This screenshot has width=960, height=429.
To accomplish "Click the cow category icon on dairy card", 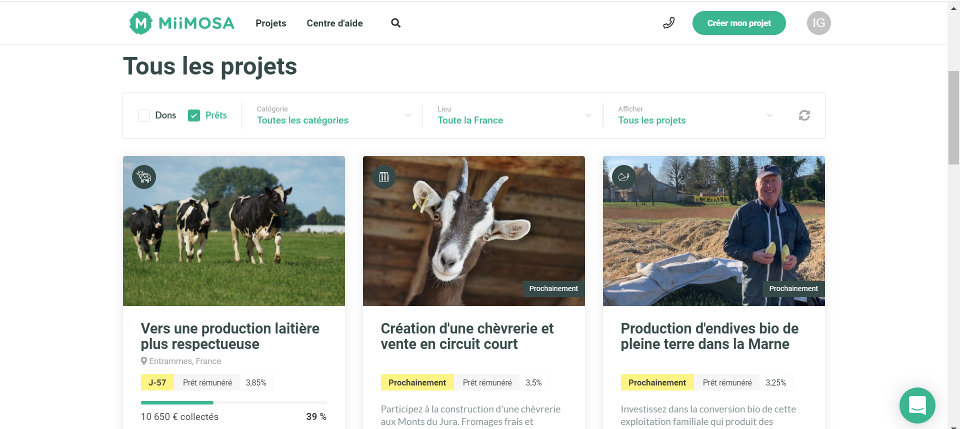I will (x=145, y=177).
